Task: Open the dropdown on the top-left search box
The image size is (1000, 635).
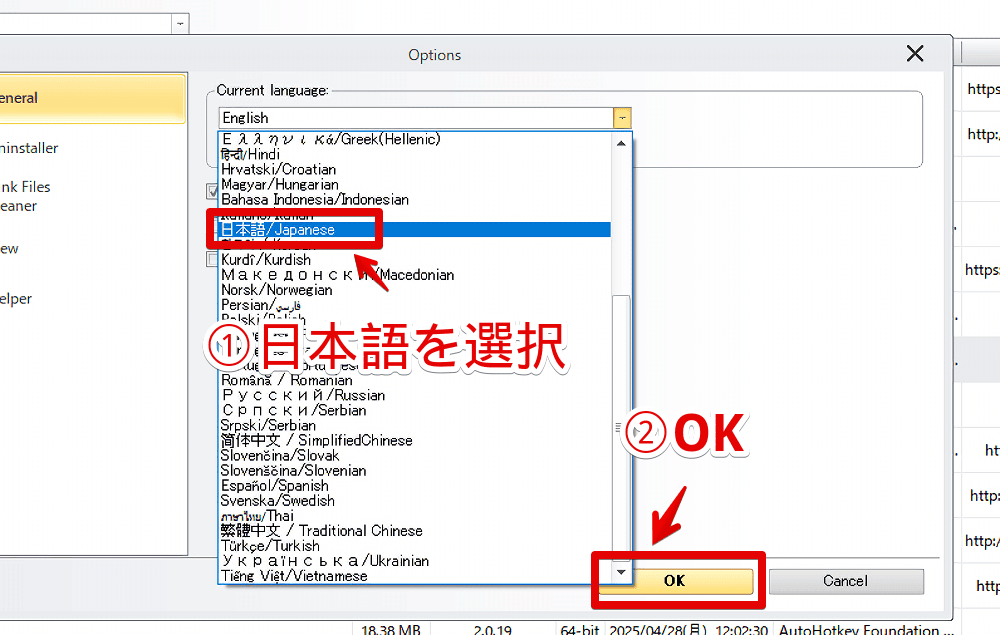Action: coord(180,21)
